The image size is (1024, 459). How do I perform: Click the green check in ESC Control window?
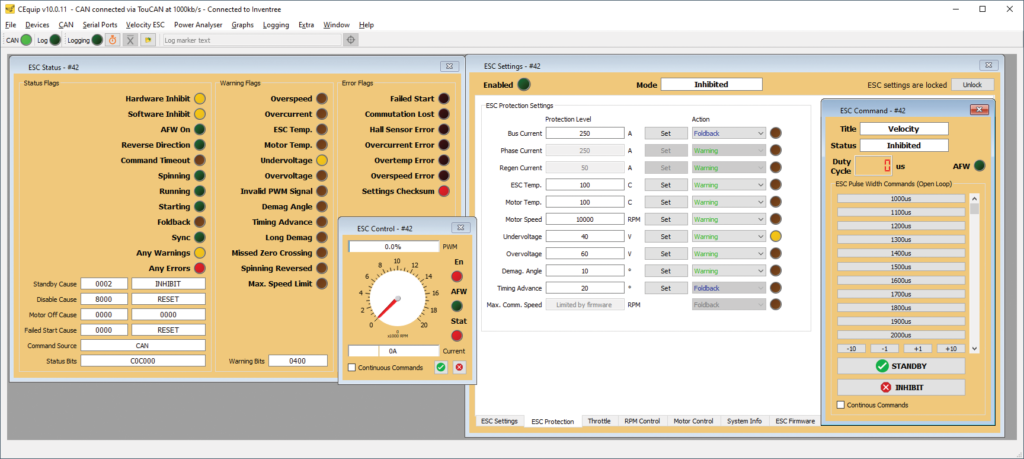click(x=441, y=368)
